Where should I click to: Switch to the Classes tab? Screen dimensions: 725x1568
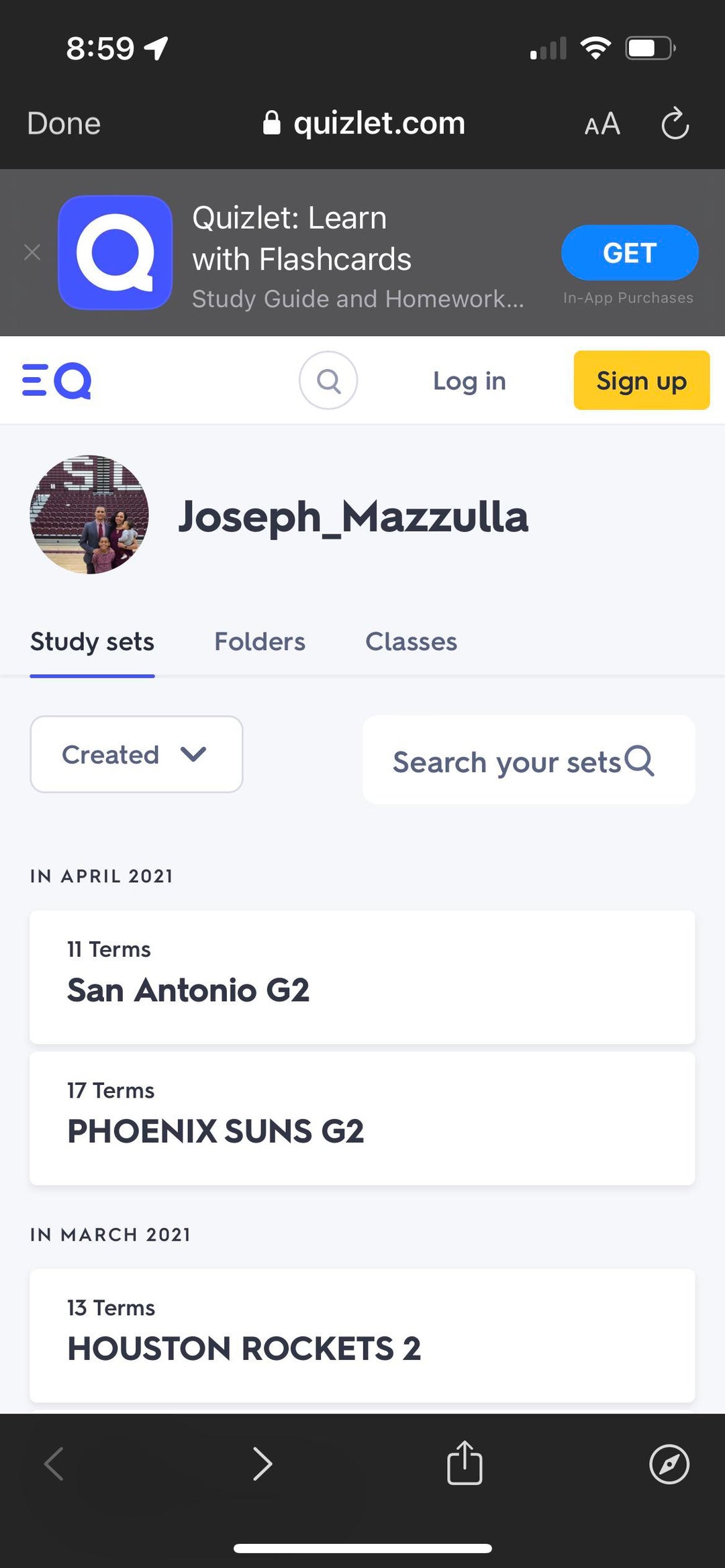[x=411, y=641]
